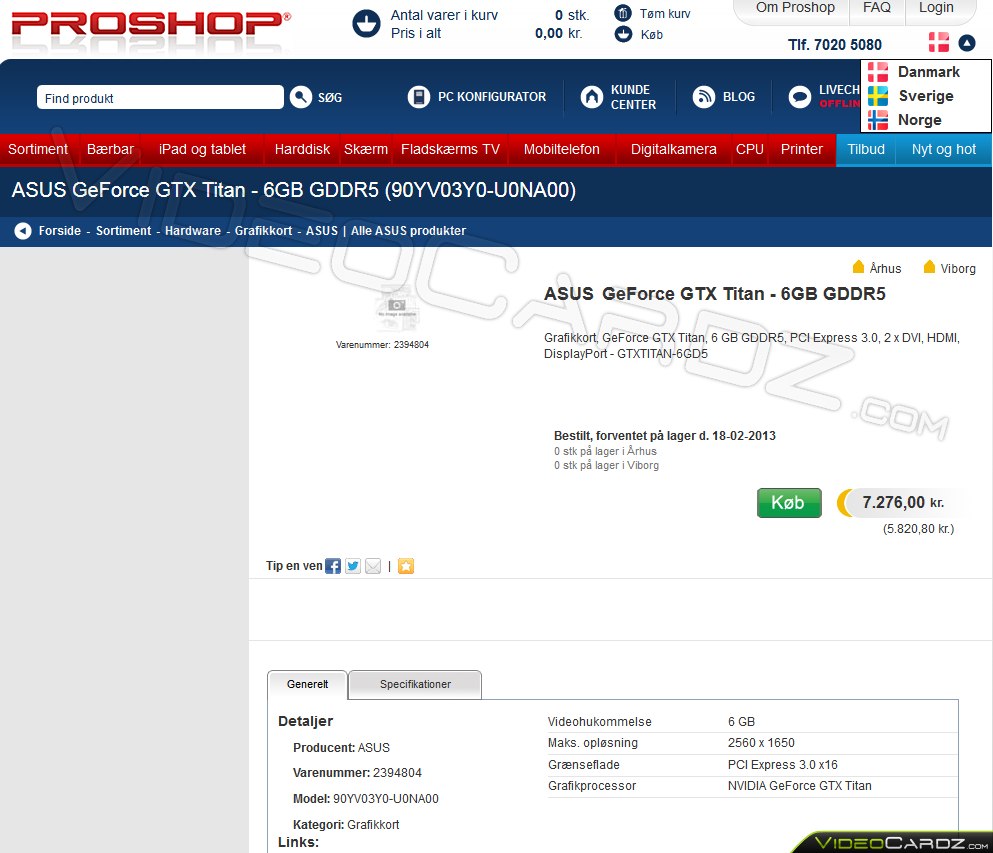Bookmark using the star icon
The image size is (993, 853).
click(405, 566)
